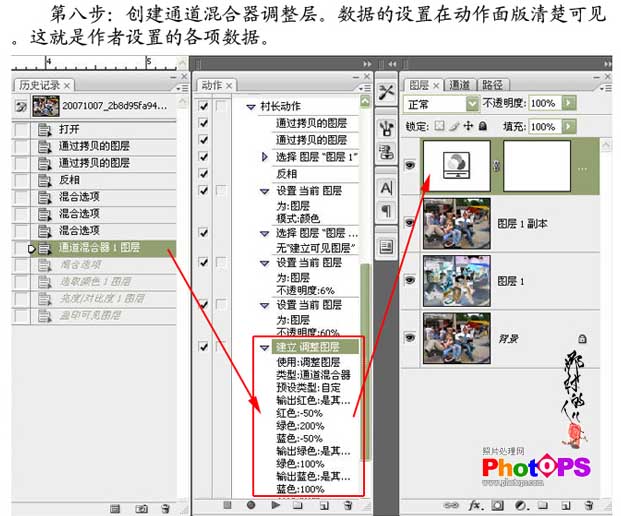Switch to the 路径 tab
Viewport: 621px width, 516px height.
pyautogui.click(x=492, y=85)
